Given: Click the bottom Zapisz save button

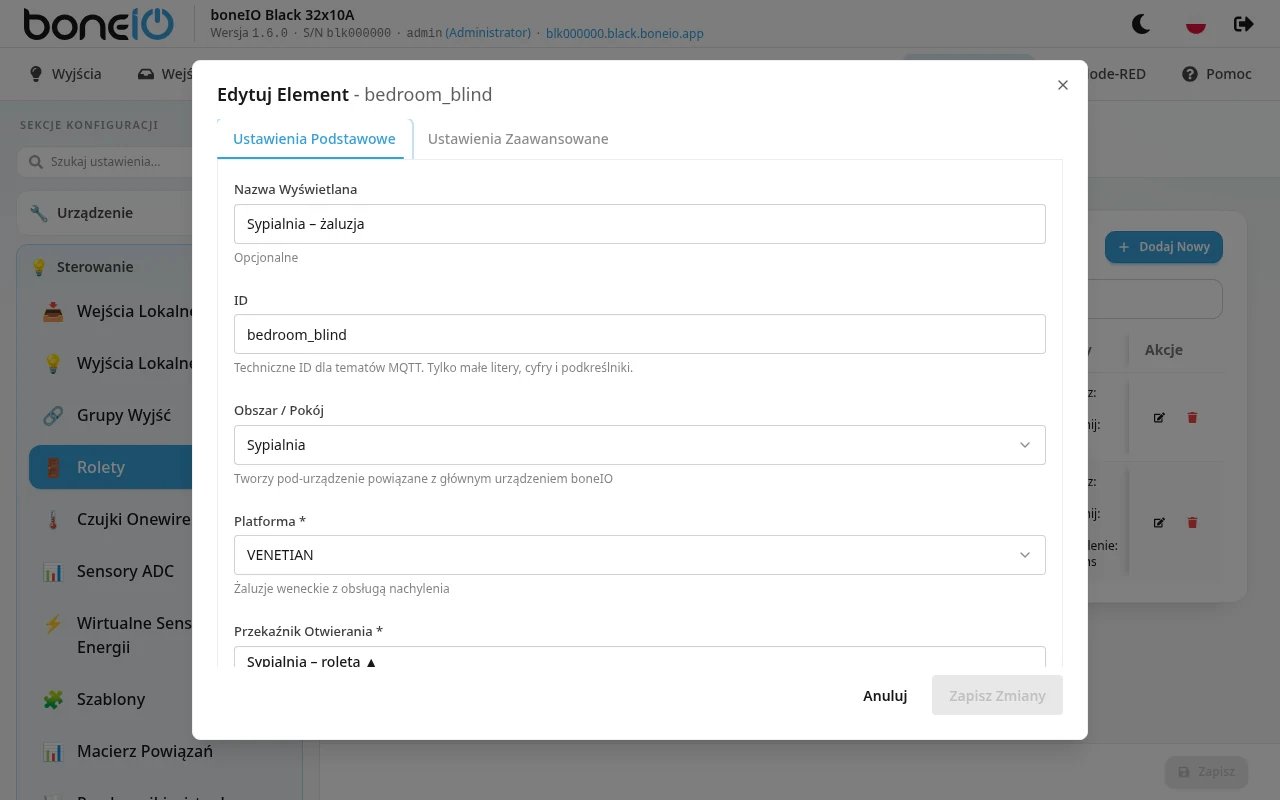Looking at the screenshot, I should [x=1206, y=772].
